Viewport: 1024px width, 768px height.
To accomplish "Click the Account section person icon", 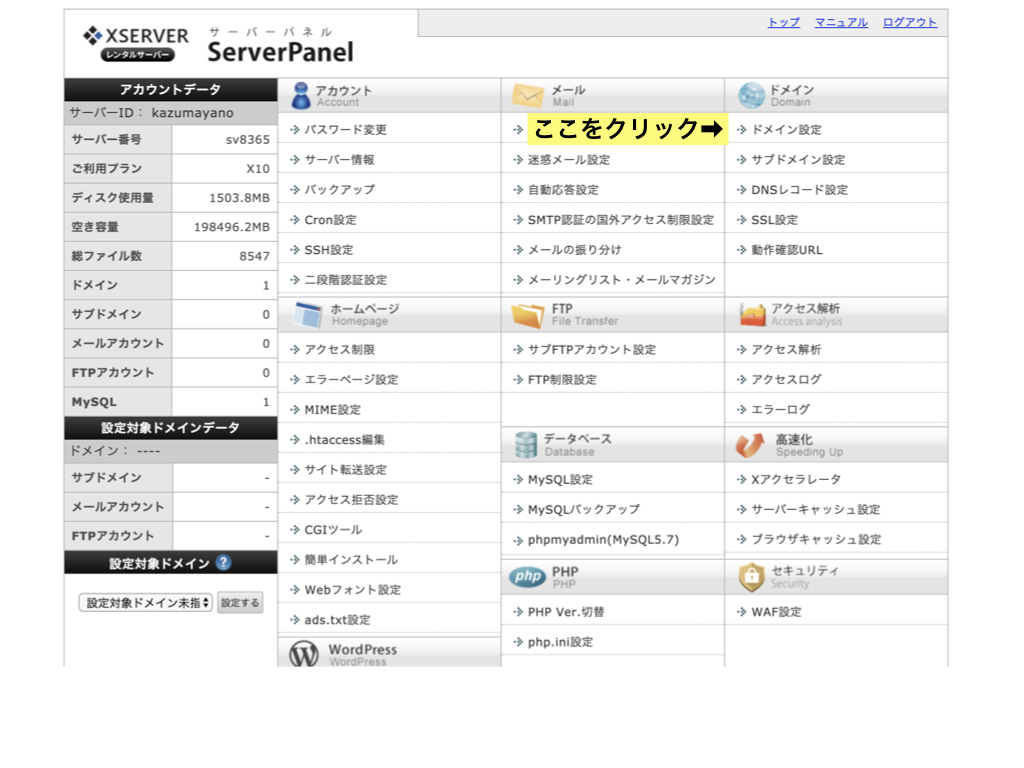I will tap(300, 95).
